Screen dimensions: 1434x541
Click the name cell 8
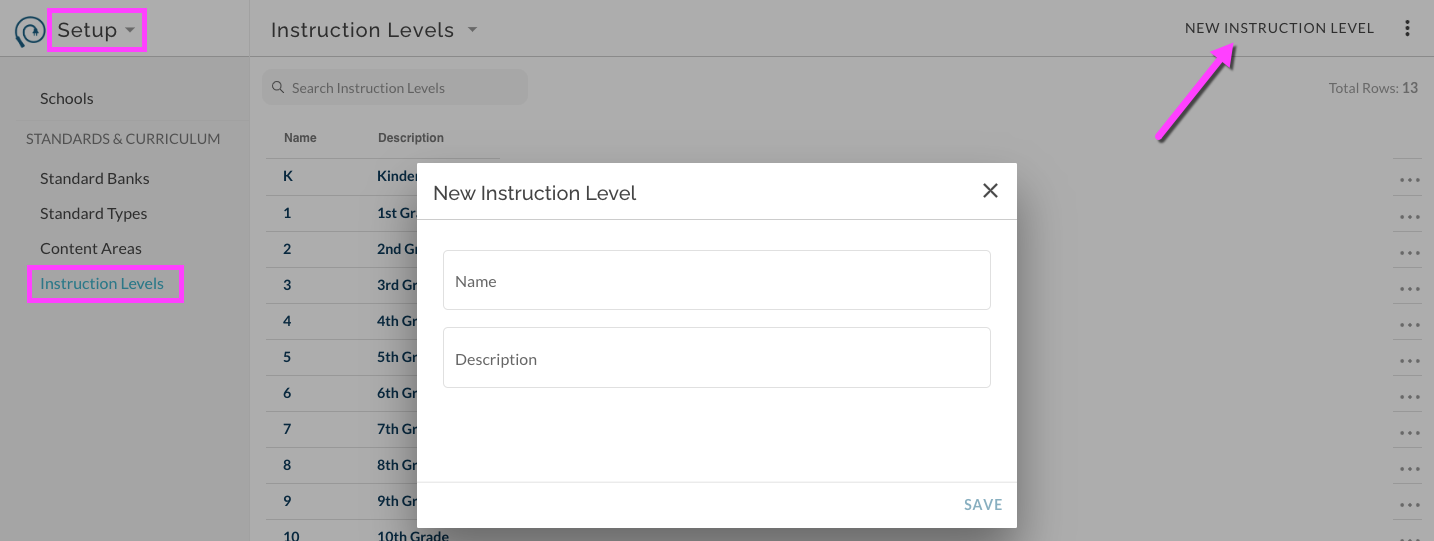pos(287,465)
